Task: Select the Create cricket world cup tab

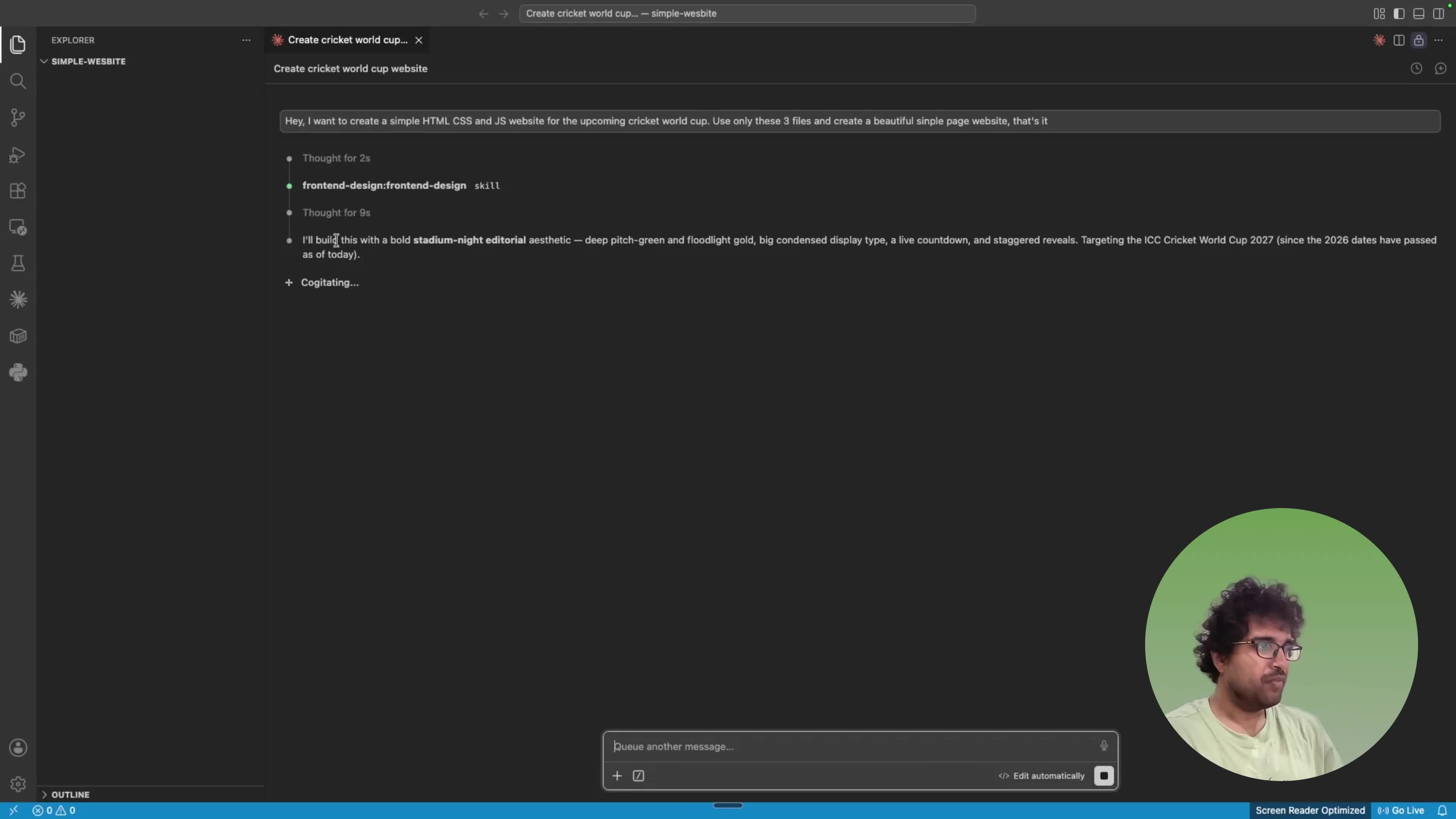Action: pyautogui.click(x=347, y=39)
